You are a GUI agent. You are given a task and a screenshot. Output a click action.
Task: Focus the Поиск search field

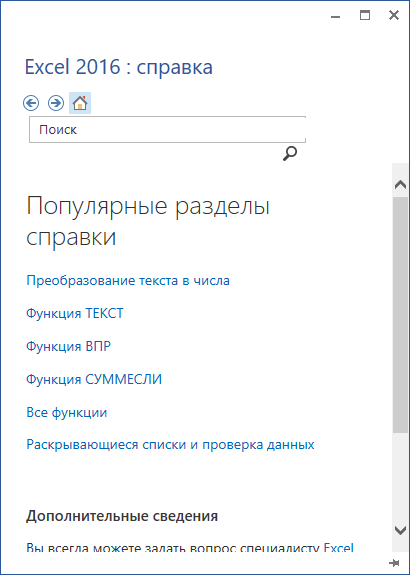click(x=167, y=129)
